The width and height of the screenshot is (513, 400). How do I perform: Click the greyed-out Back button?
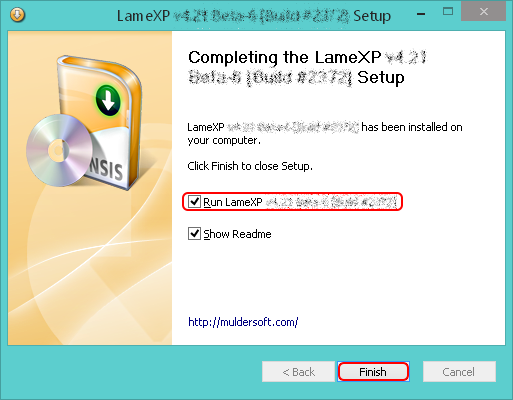click(298, 372)
